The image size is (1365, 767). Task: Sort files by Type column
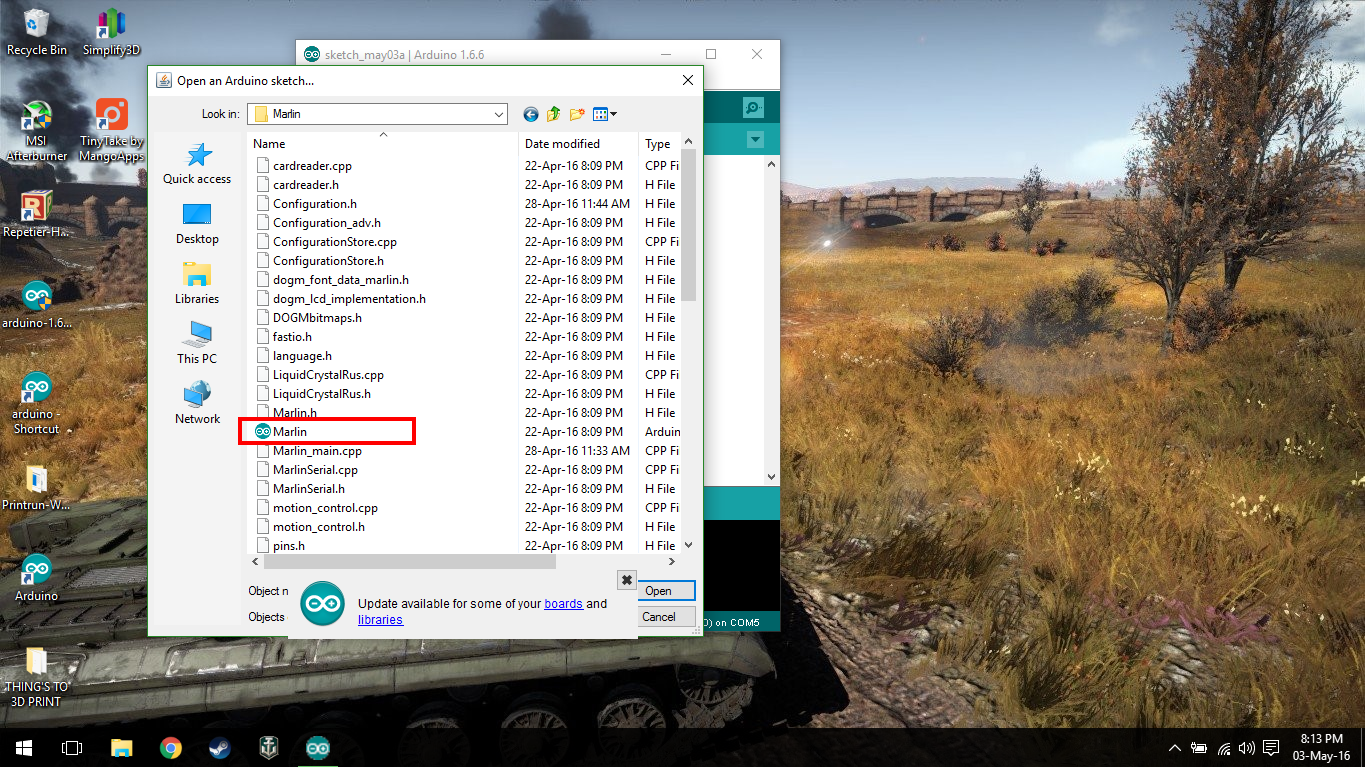[659, 144]
